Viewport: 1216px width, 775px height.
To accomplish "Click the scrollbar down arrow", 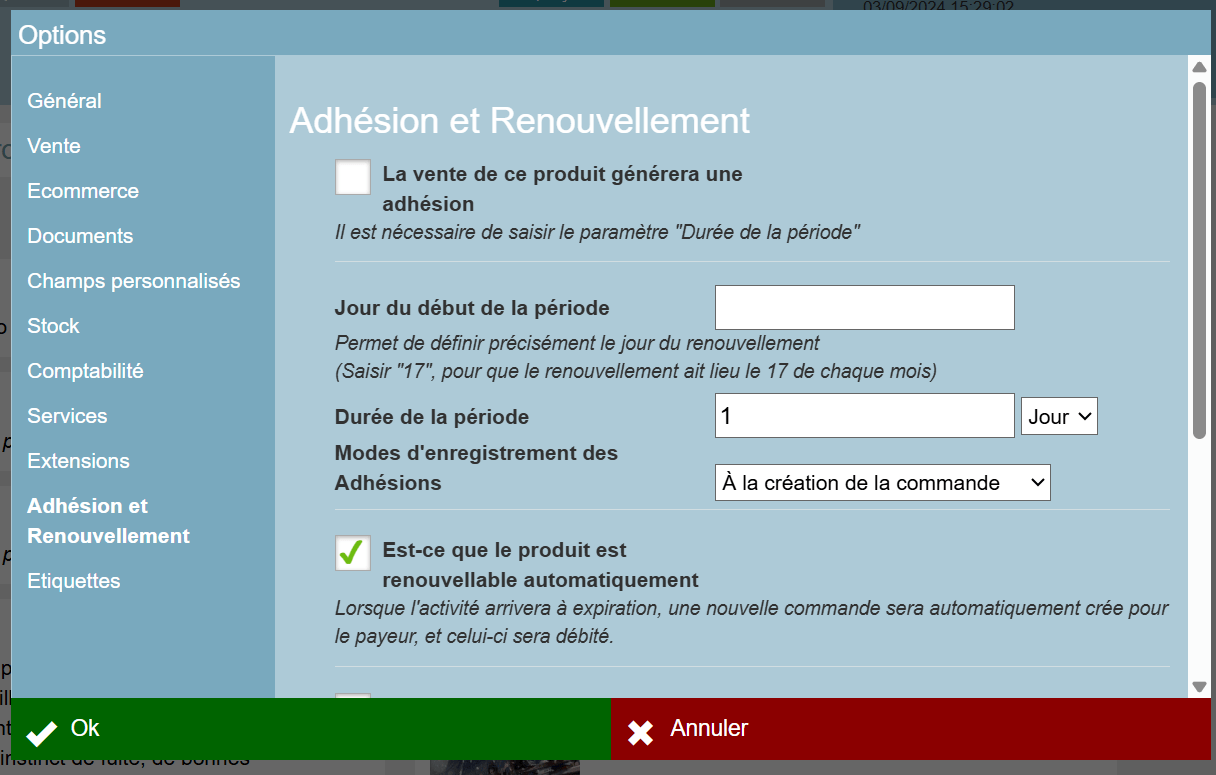I will coord(1200,687).
